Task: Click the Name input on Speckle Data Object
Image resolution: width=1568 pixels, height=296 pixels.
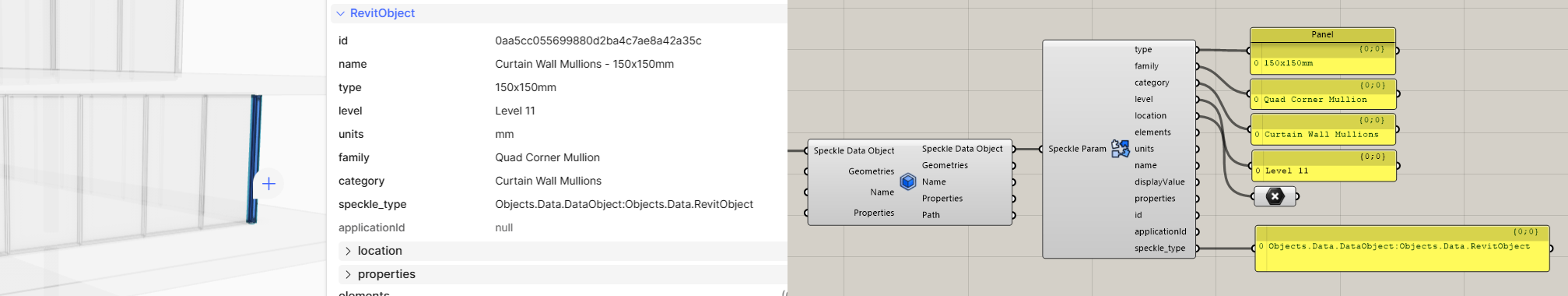Action: point(882,192)
